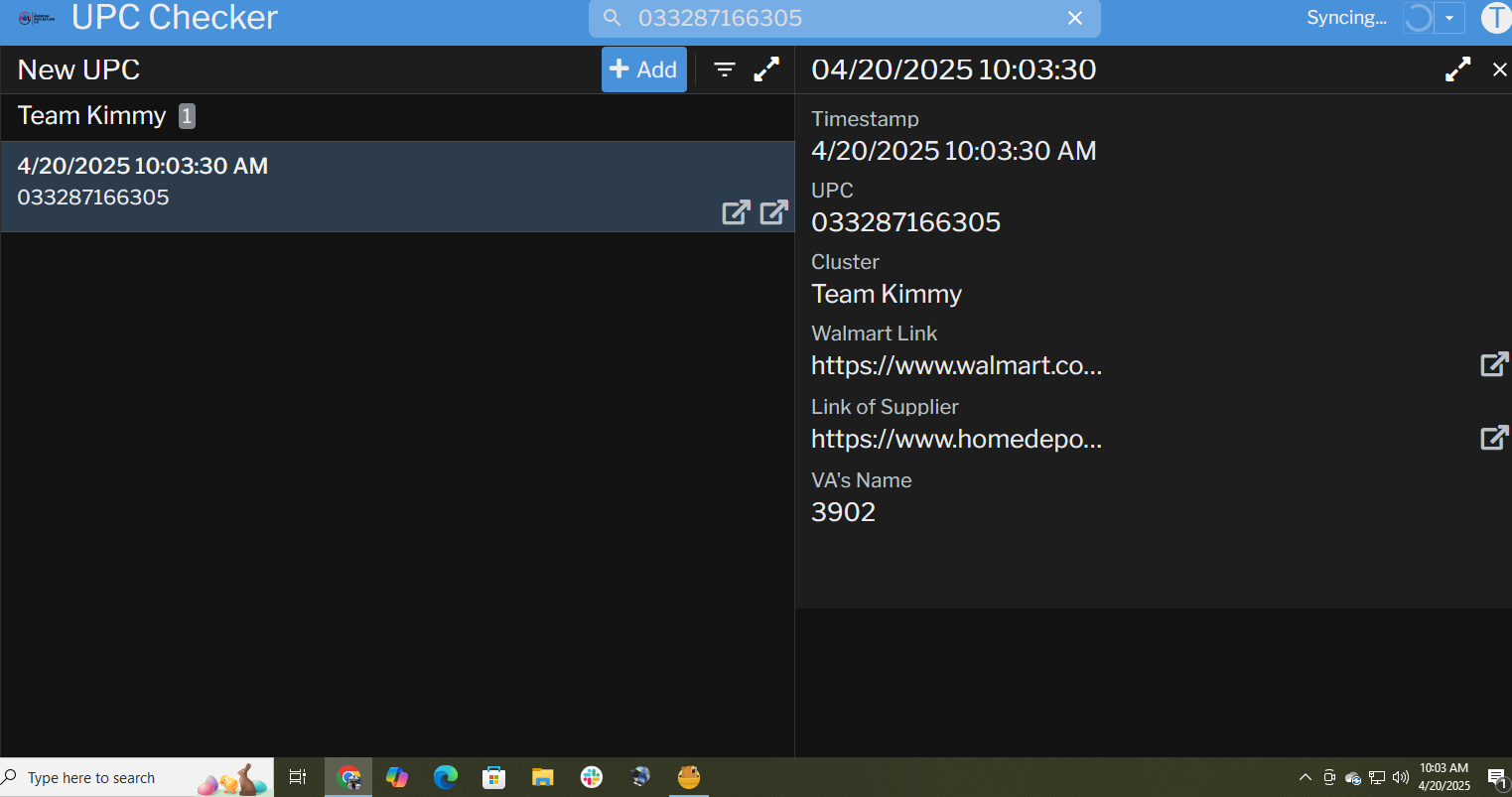Expand the New UPC list panel
This screenshot has height=797, width=1512.
coord(766,69)
